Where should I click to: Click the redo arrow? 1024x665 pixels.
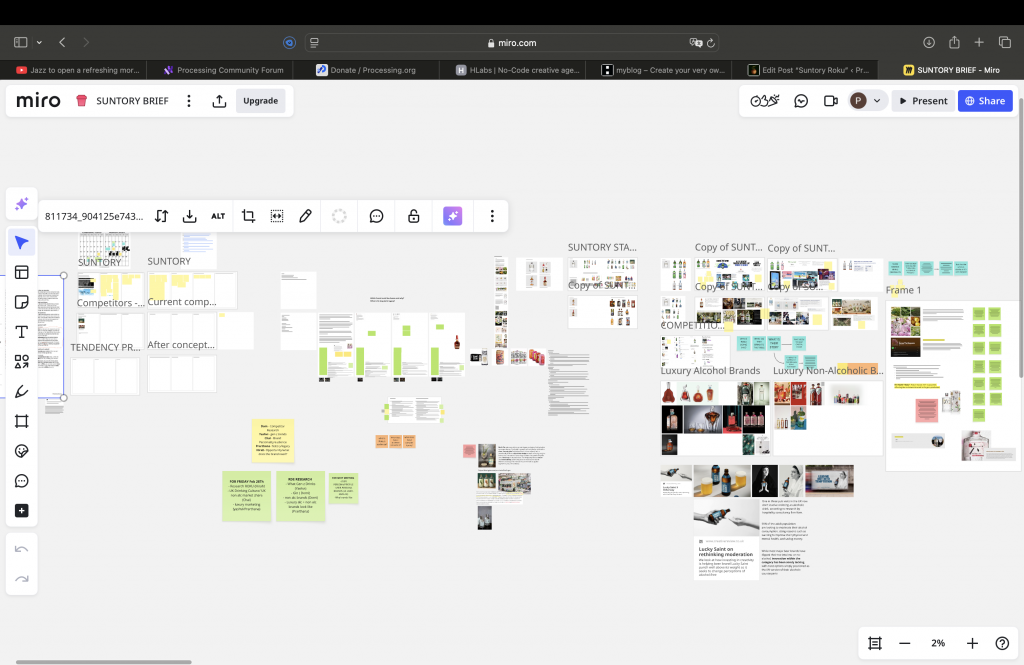tap(22, 579)
